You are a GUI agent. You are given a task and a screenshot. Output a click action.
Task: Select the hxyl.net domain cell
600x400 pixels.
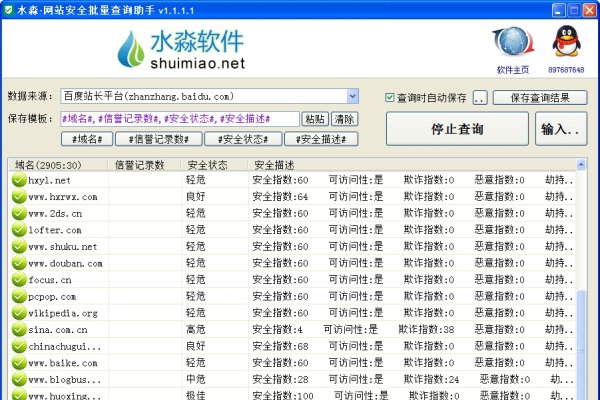pos(49,180)
